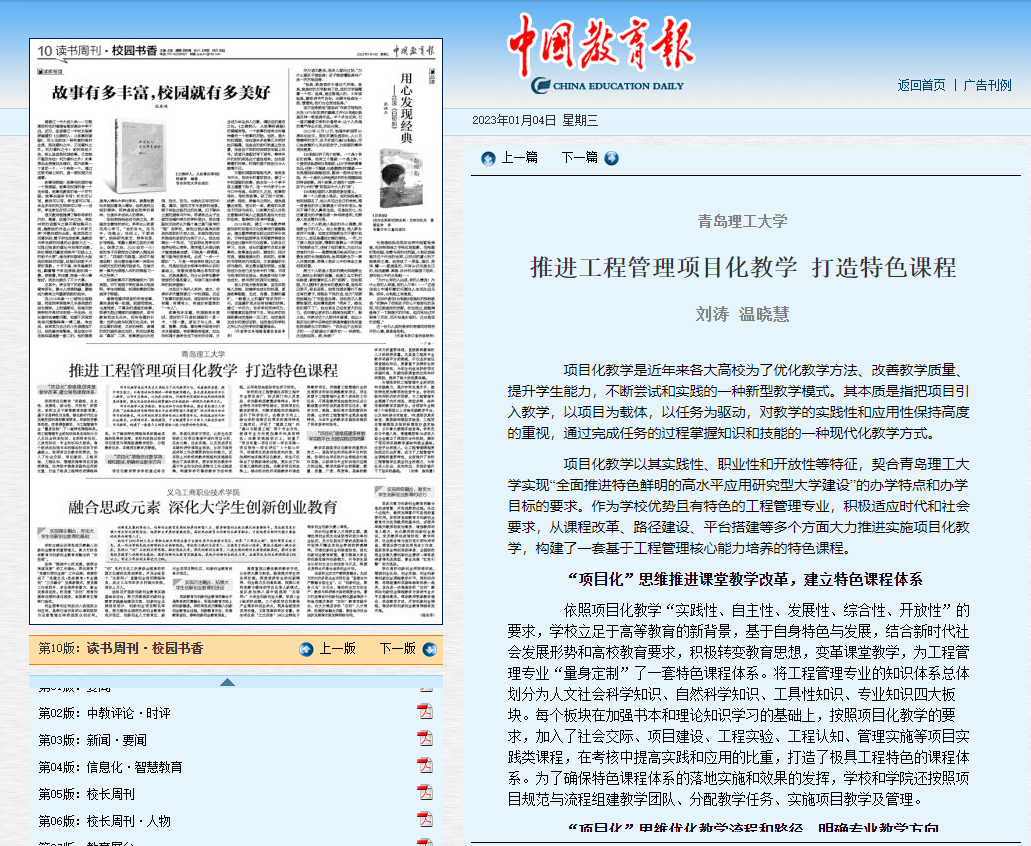Download PDF of 第03版 新闻·要闻
Screen dimensions: 1031x846
pyautogui.click(x=425, y=739)
